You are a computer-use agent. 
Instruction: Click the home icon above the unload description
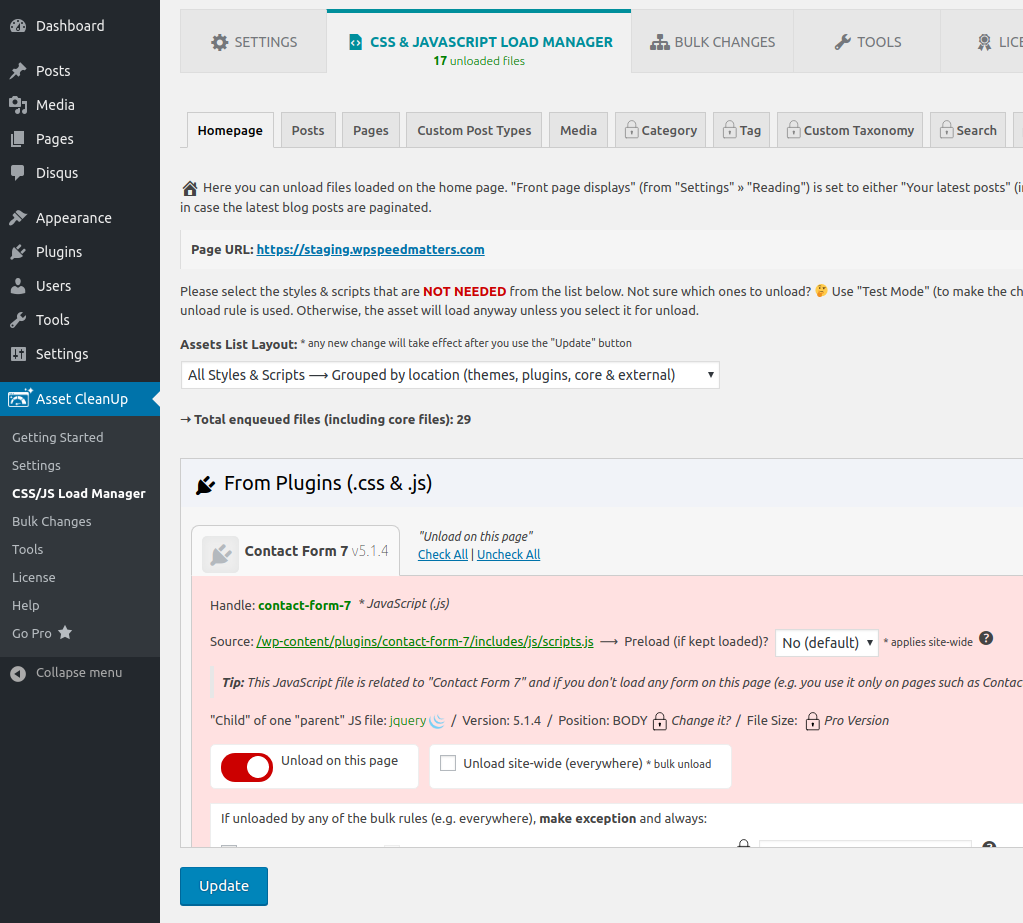pyautogui.click(x=189, y=187)
